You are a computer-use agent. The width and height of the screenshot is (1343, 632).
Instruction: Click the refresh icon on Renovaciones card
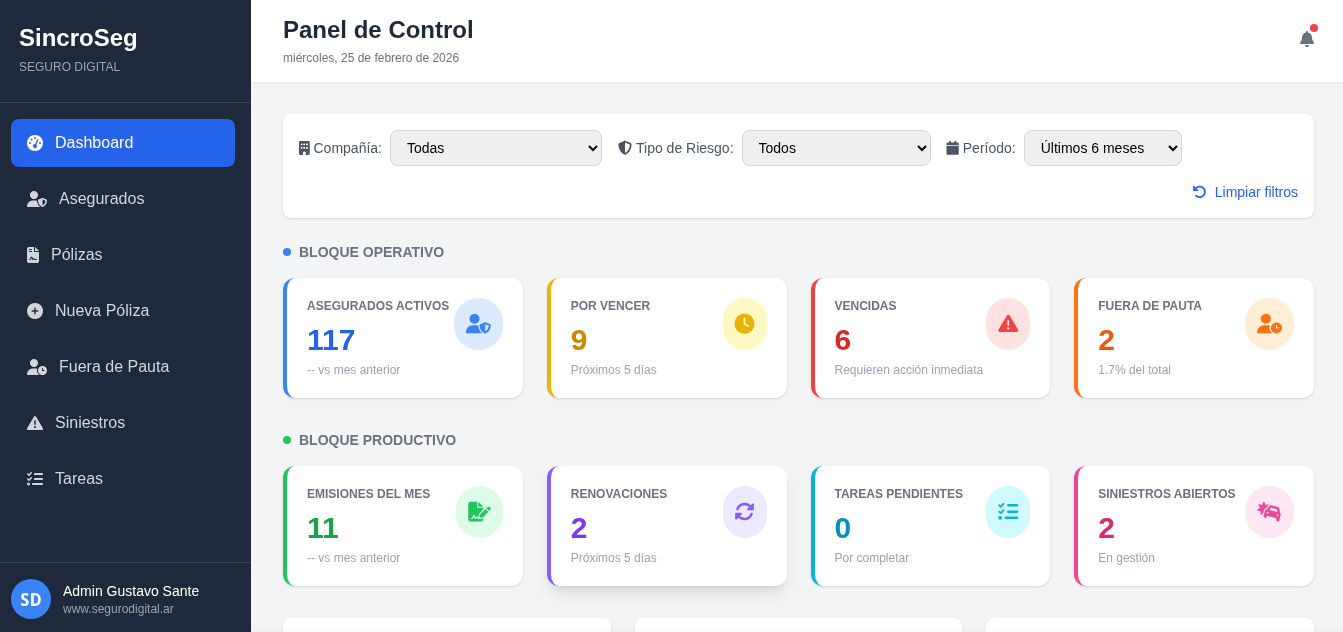(744, 511)
